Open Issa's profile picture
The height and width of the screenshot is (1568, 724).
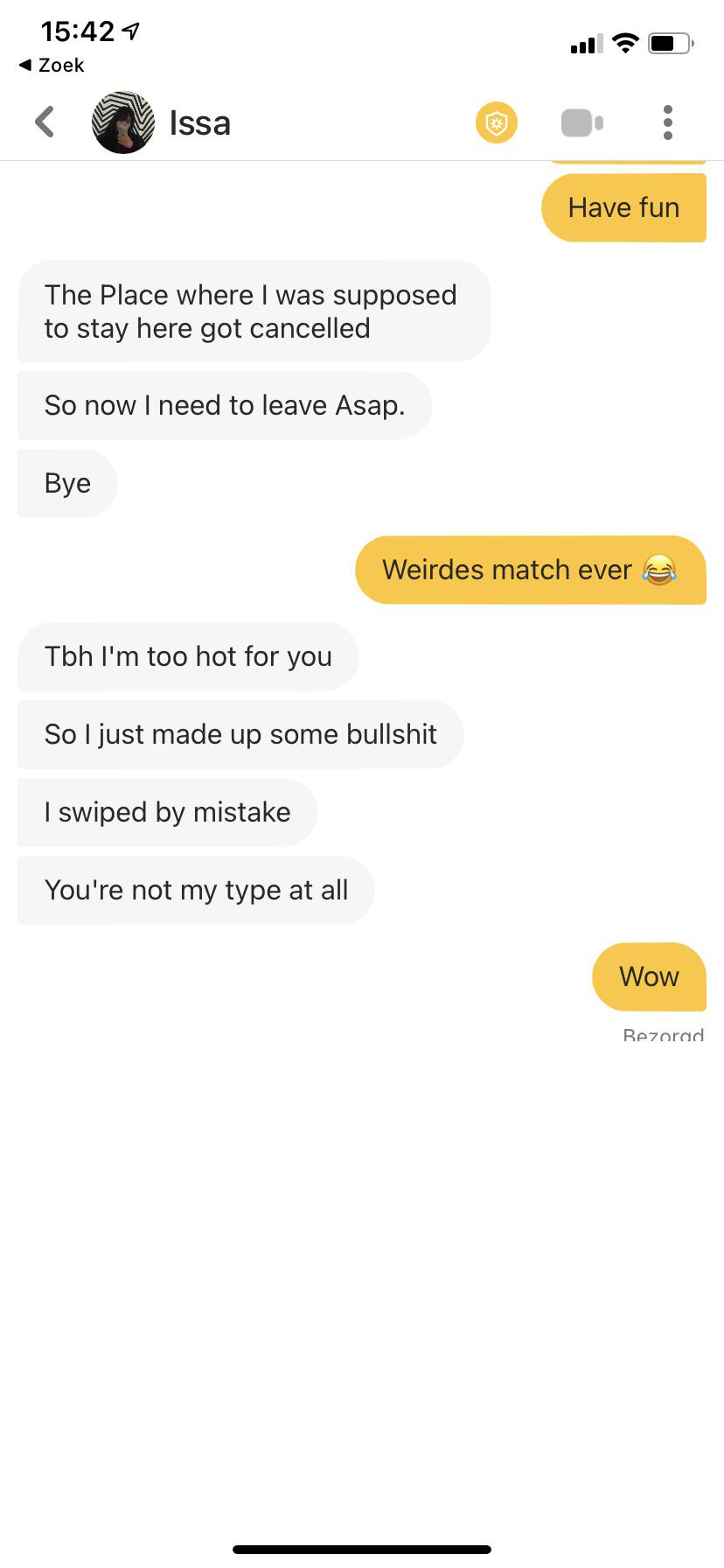(x=123, y=122)
